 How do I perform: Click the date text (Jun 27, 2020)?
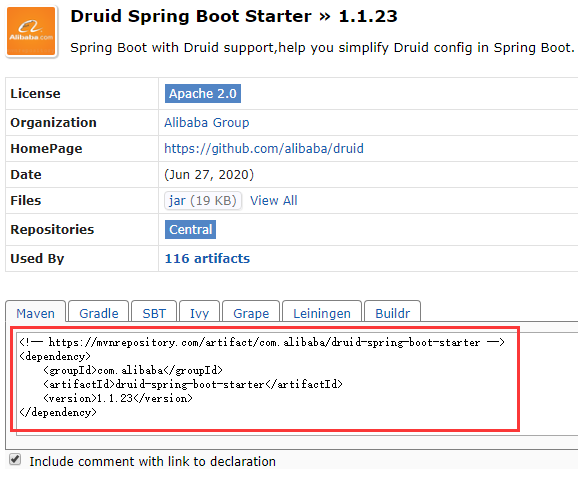[x=209, y=175]
